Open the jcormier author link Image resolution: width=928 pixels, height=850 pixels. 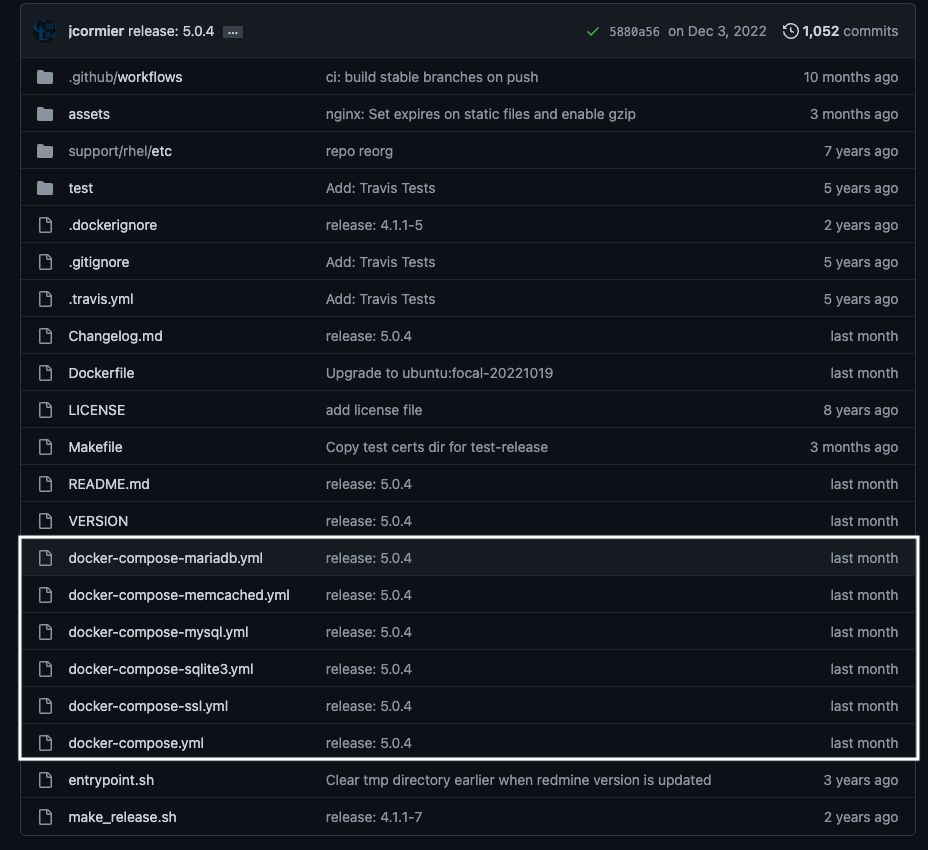[x=96, y=31]
